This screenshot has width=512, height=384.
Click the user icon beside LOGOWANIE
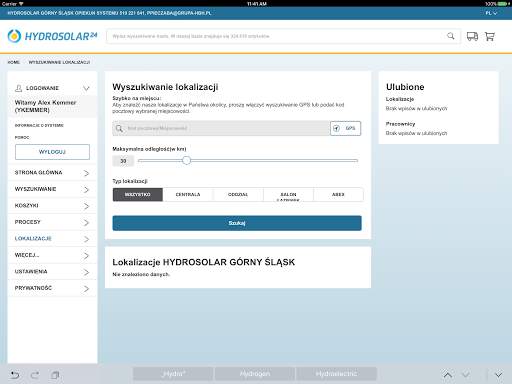(19, 88)
